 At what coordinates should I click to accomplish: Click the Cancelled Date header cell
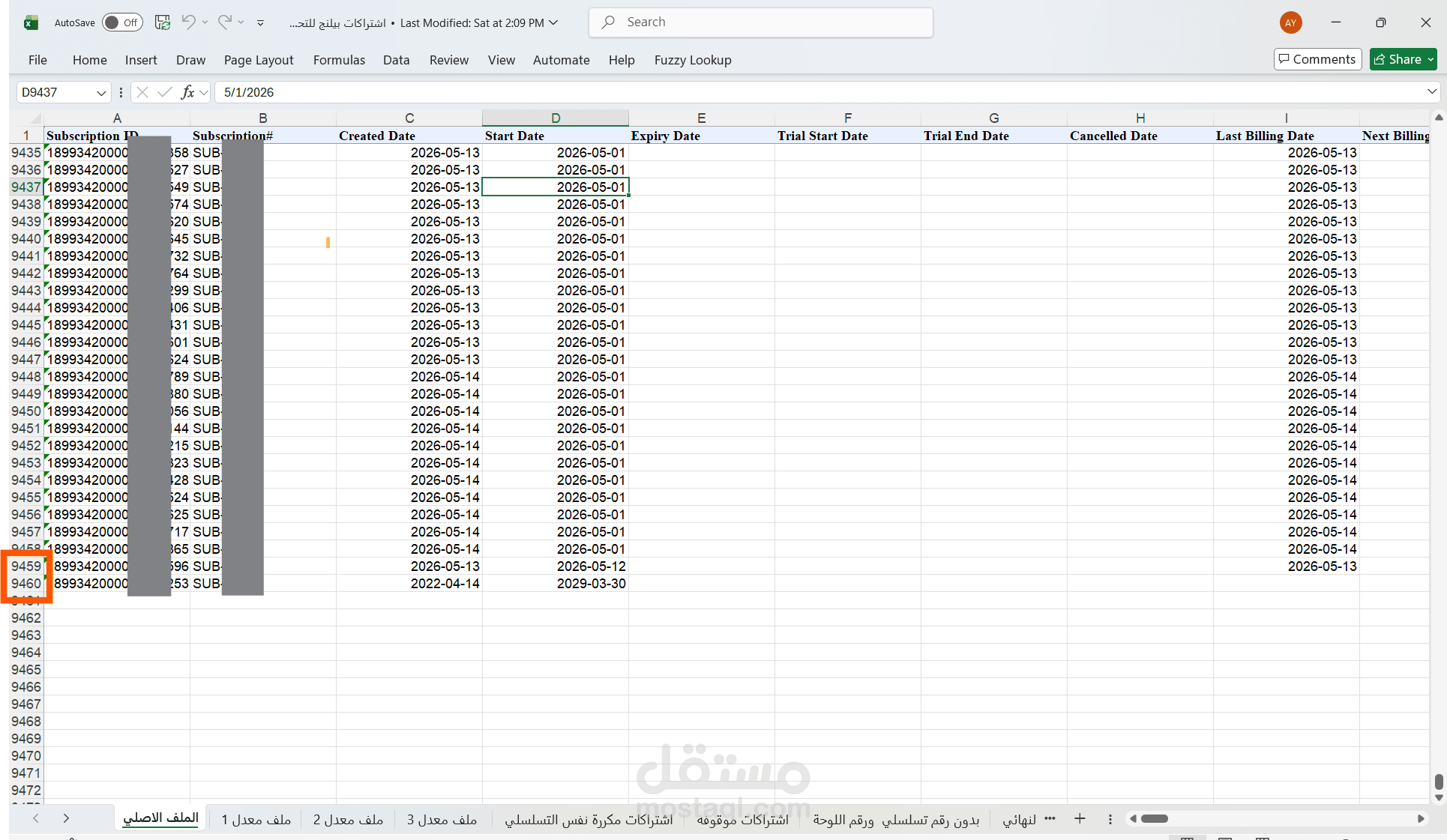tap(1140, 136)
